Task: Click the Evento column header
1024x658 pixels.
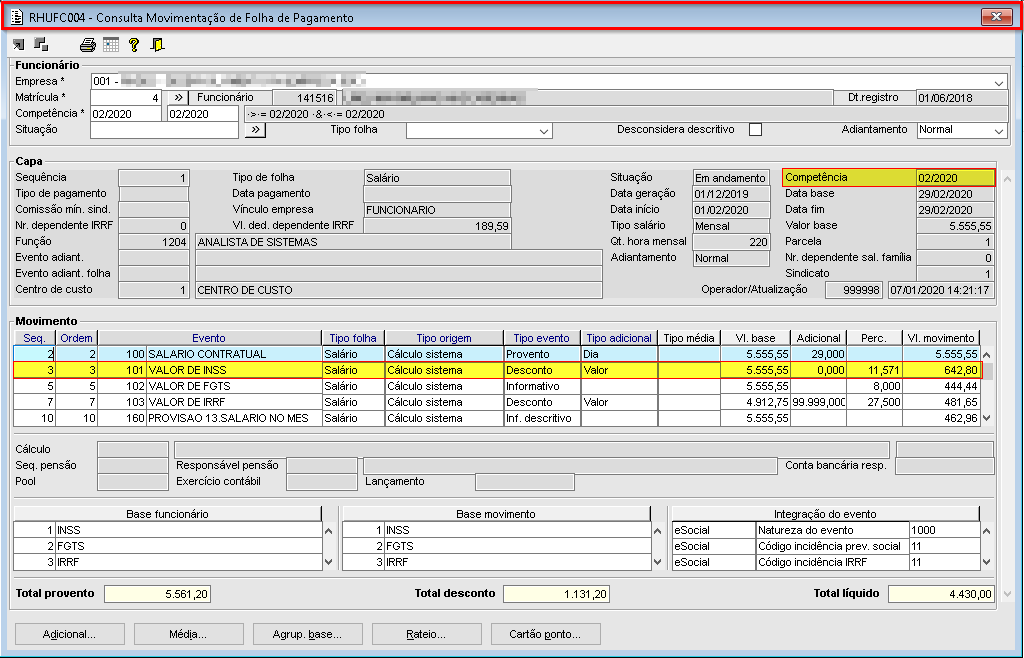Action: [x=209, y=338]
